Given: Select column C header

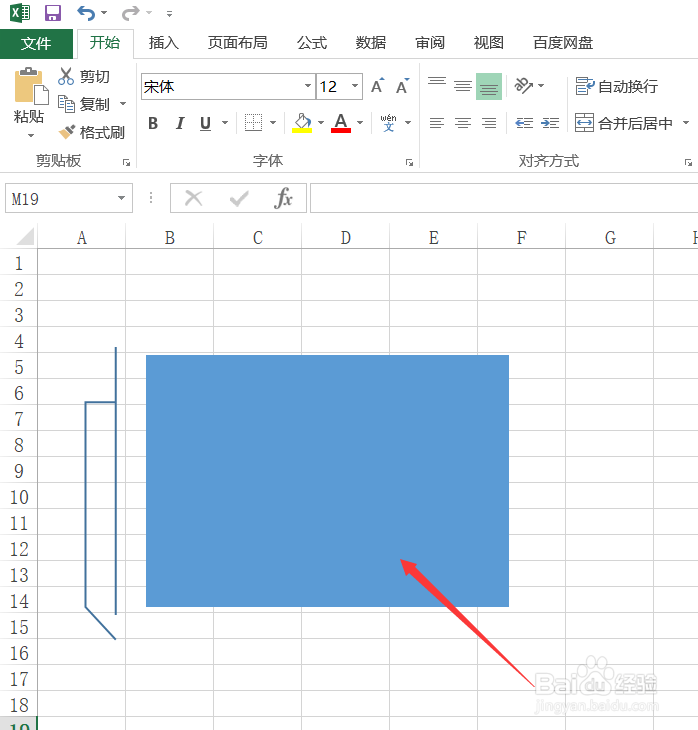Looking at the screenshot, I should 258,237.
